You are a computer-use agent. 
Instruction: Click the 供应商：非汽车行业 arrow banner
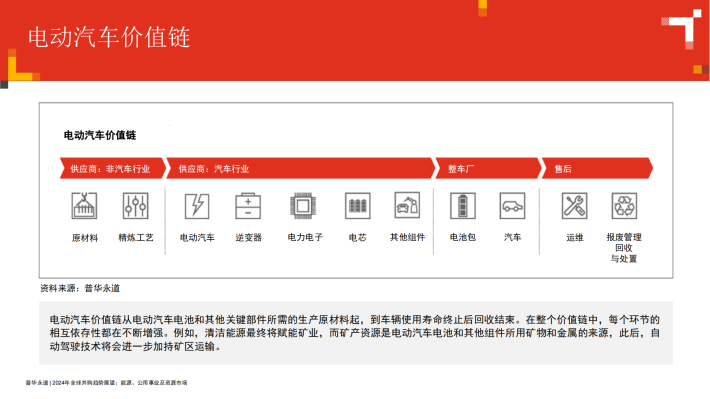pos(113,168)
